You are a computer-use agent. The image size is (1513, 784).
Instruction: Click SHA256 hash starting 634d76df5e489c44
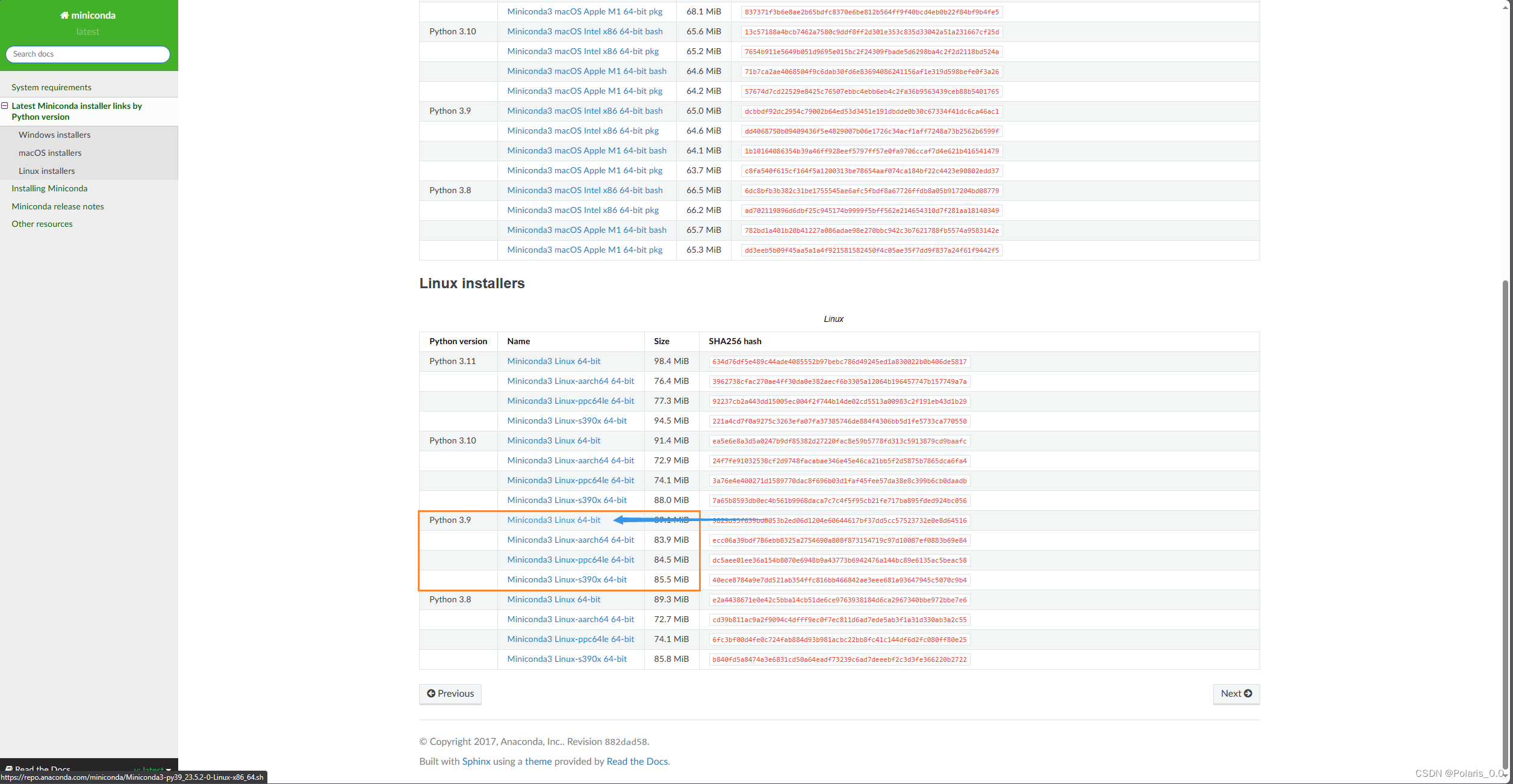(839, 362)
